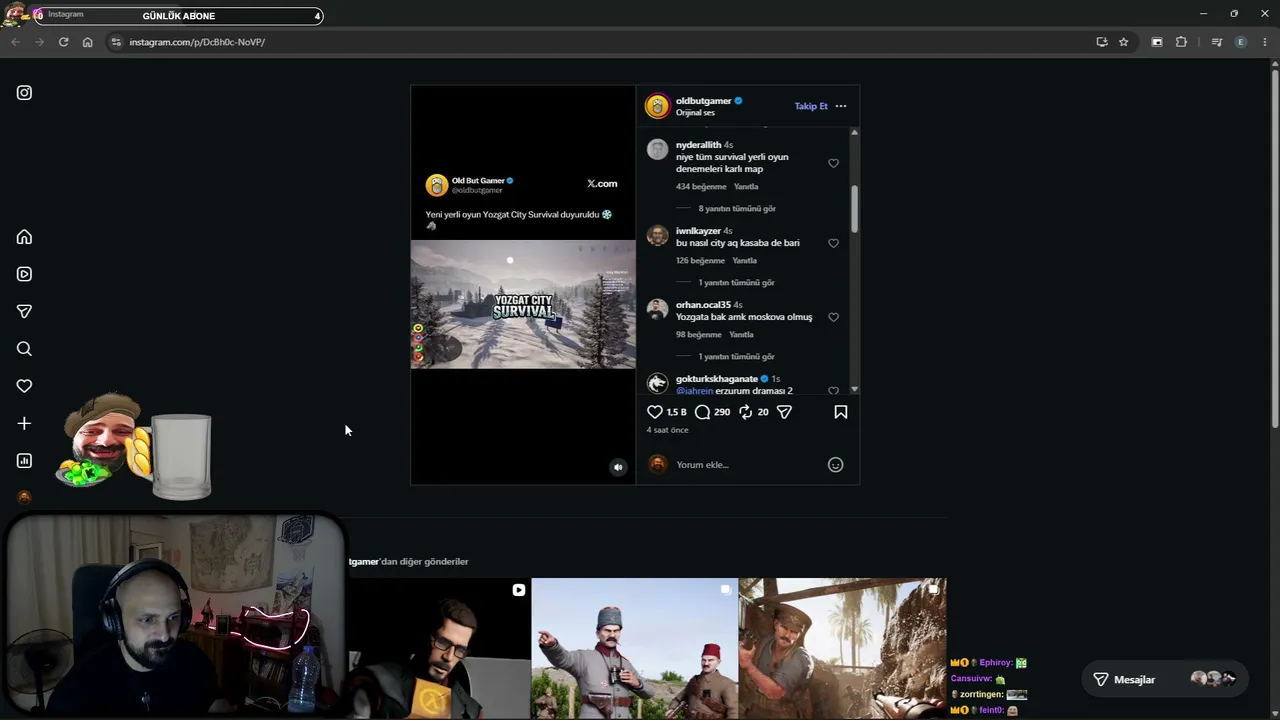
Task: Open Notifications heart in the sidebar
Action: [x=24, y=386]
